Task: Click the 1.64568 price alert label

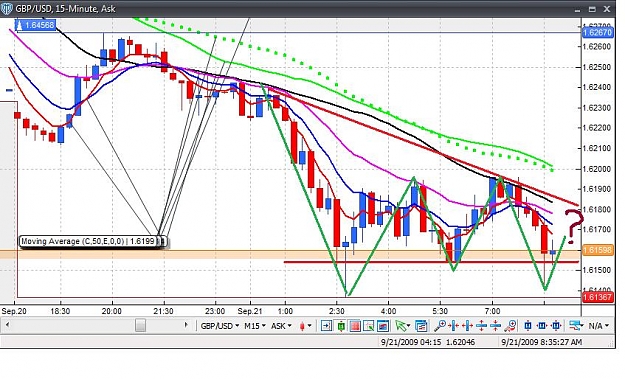Action: click(x=35, y=25)
